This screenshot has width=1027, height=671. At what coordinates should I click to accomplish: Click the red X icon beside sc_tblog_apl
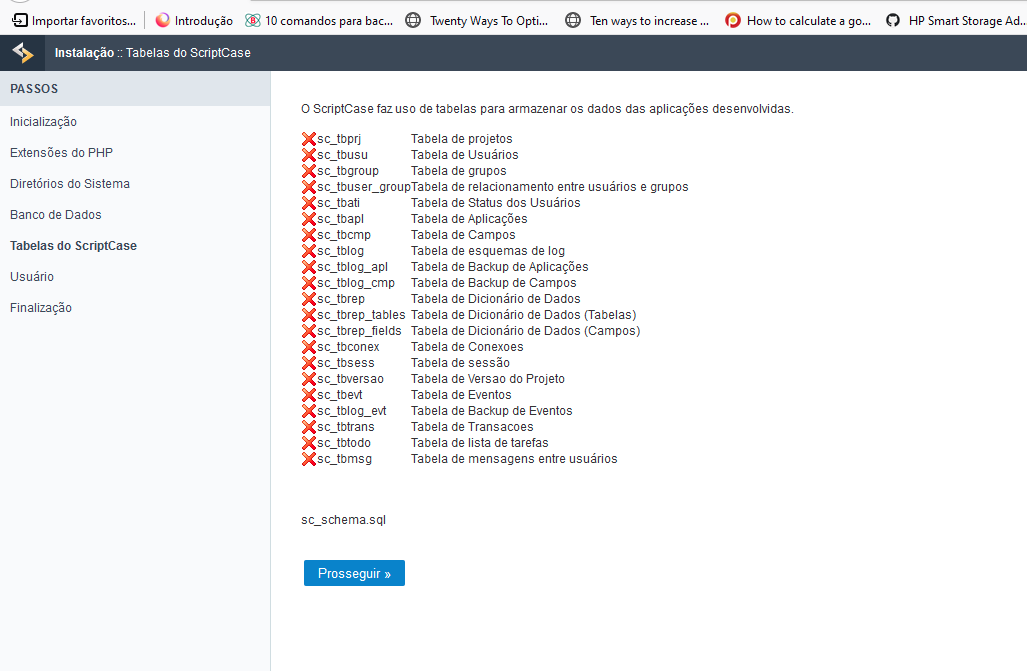308,267
